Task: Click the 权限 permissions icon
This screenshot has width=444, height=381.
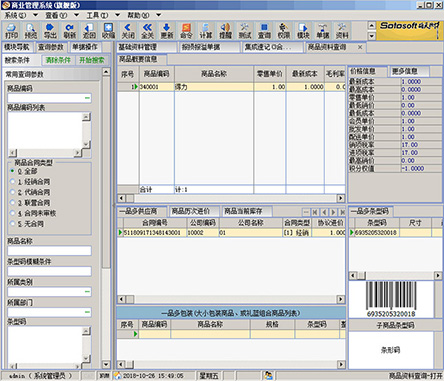Action: tap(284, 31)
